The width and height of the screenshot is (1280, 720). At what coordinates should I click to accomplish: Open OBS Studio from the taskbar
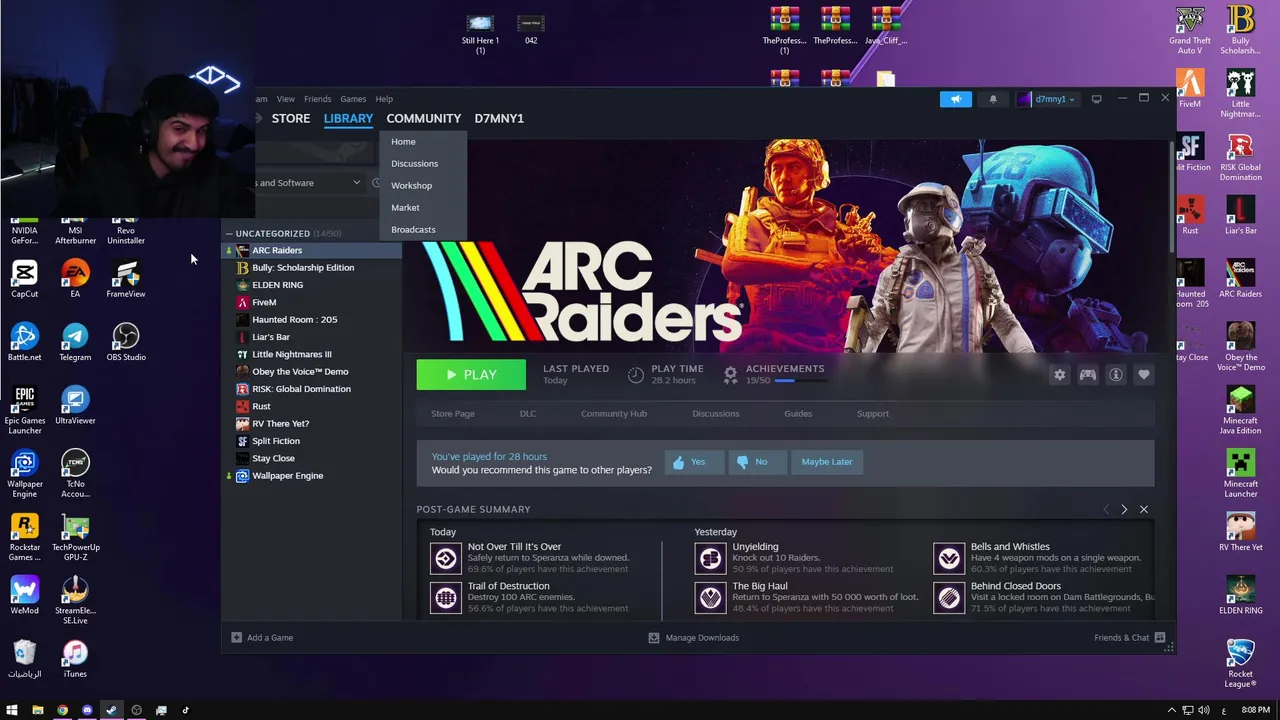(136, 710)
